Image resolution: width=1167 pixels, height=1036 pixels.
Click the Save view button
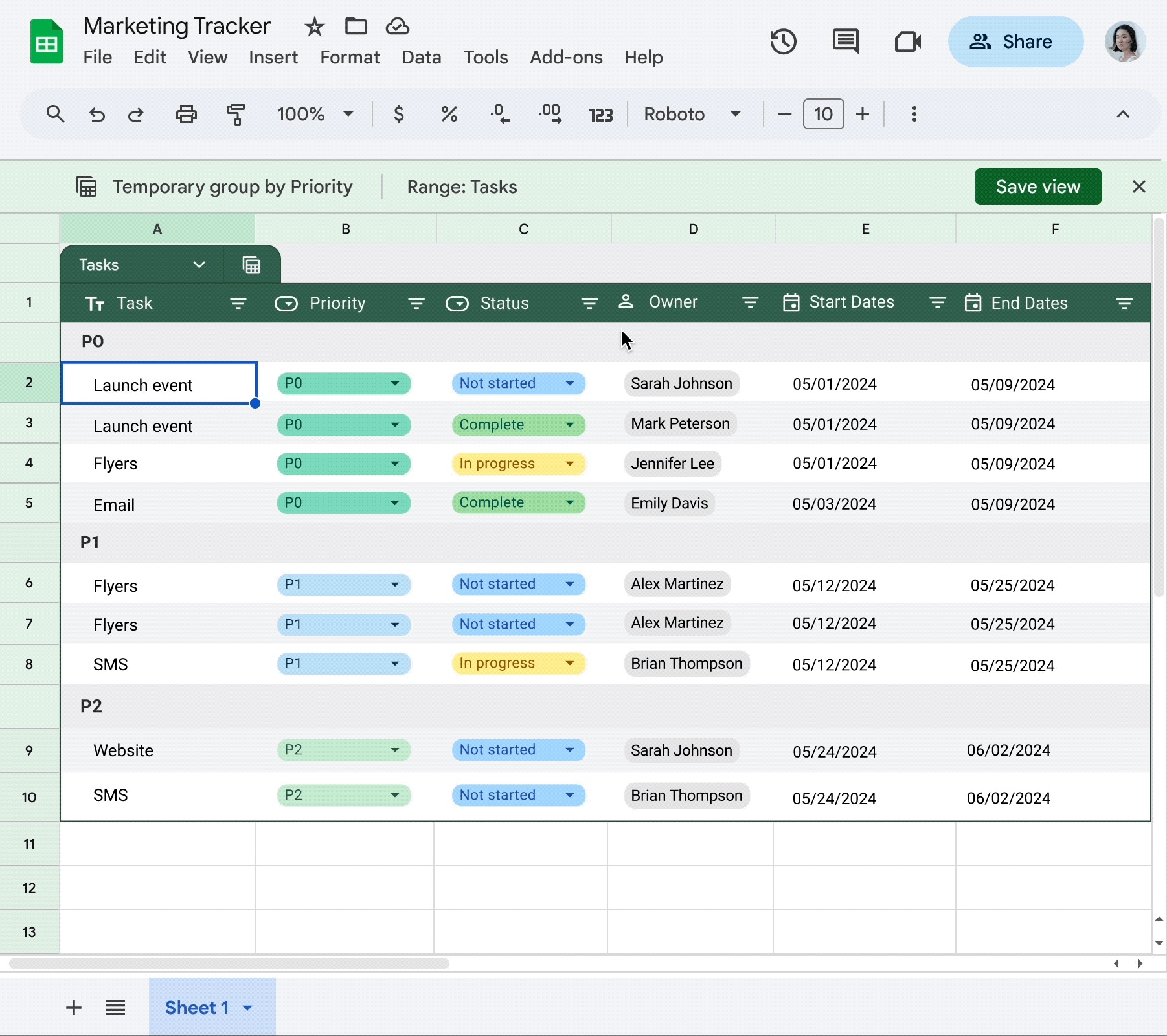click(1037, 186)
